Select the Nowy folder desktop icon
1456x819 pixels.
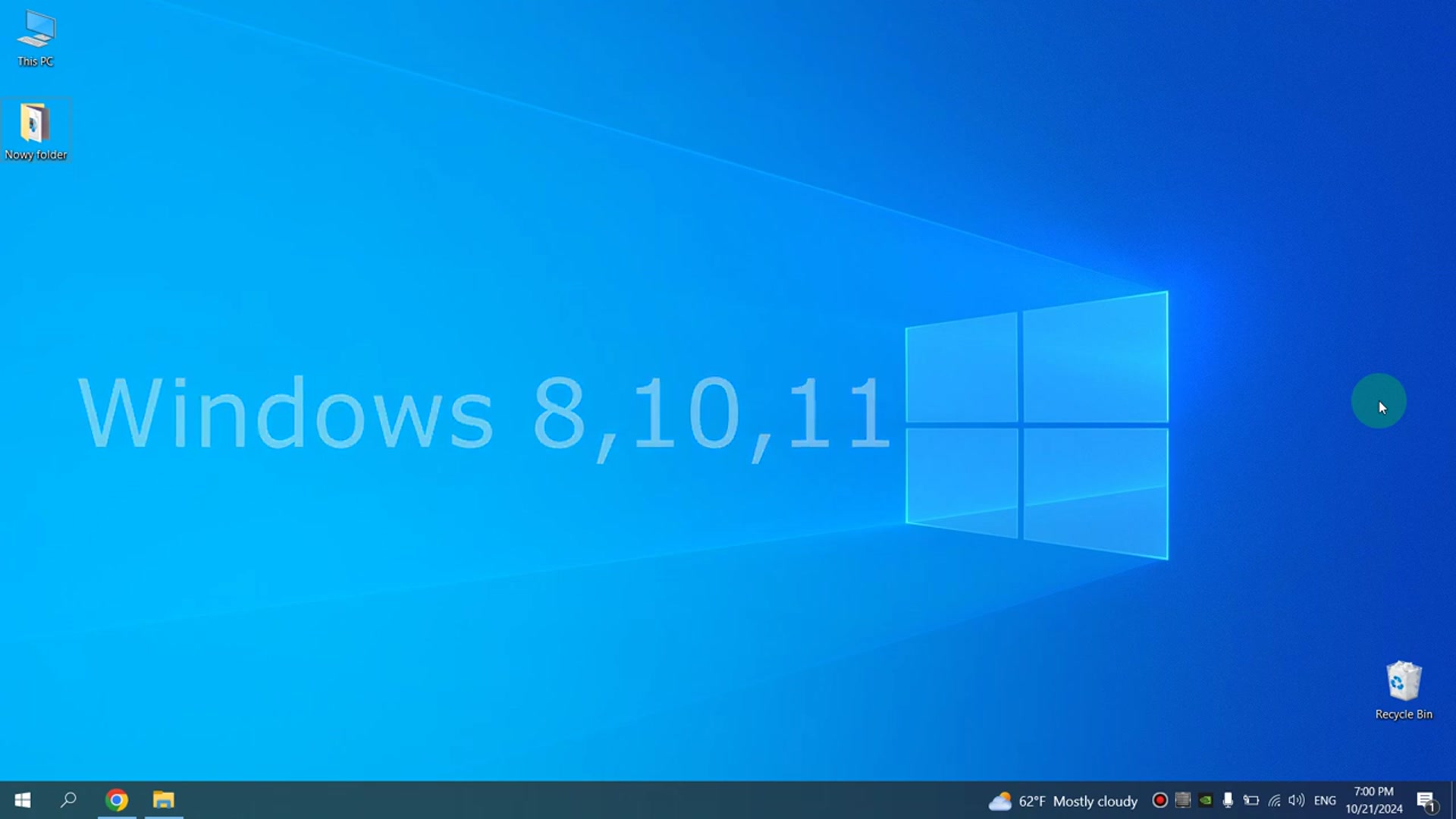tap(36, 130)
